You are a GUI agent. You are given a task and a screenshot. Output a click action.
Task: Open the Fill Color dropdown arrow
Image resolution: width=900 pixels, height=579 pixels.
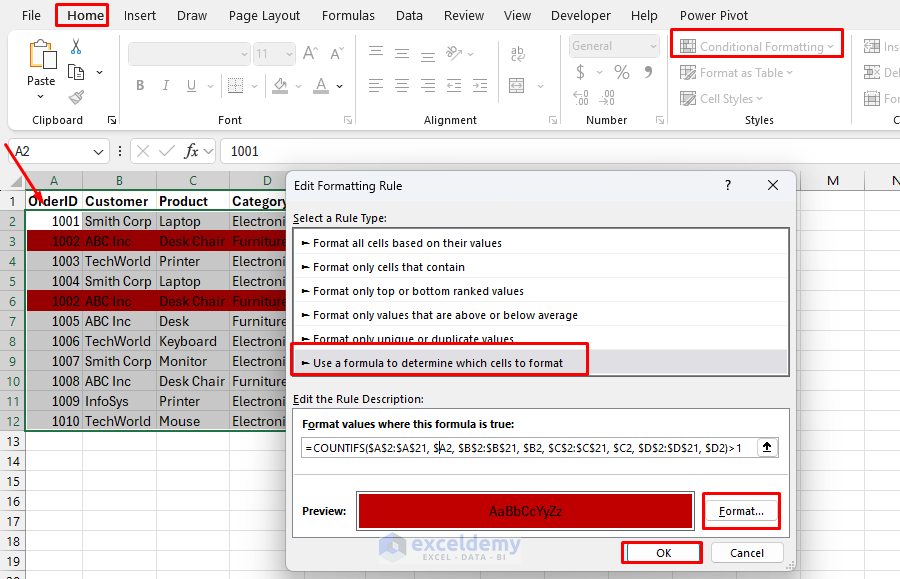click(x=298, y=86)
